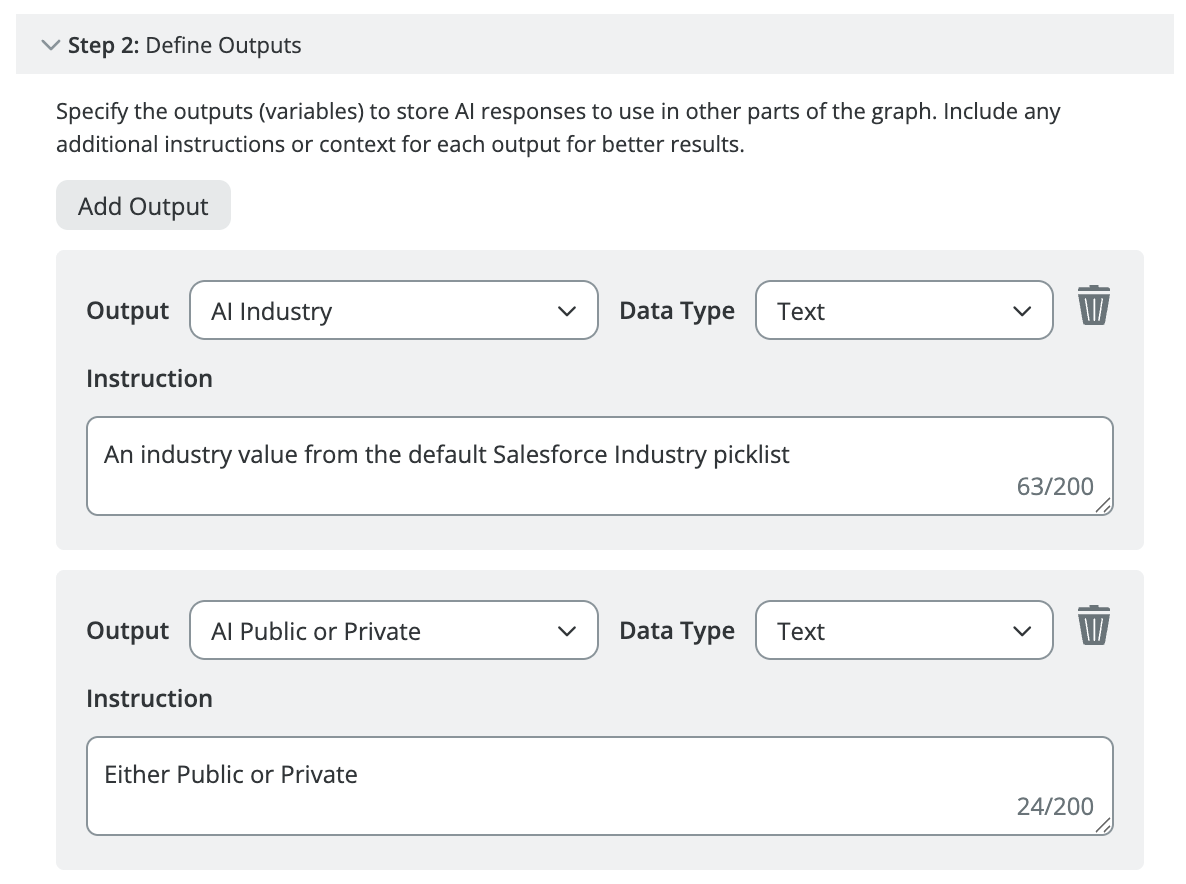This screenshot has height=884, width=1186.
Task: Open Data Type dropdown in AI Industry row
Action: click(903, 311)
